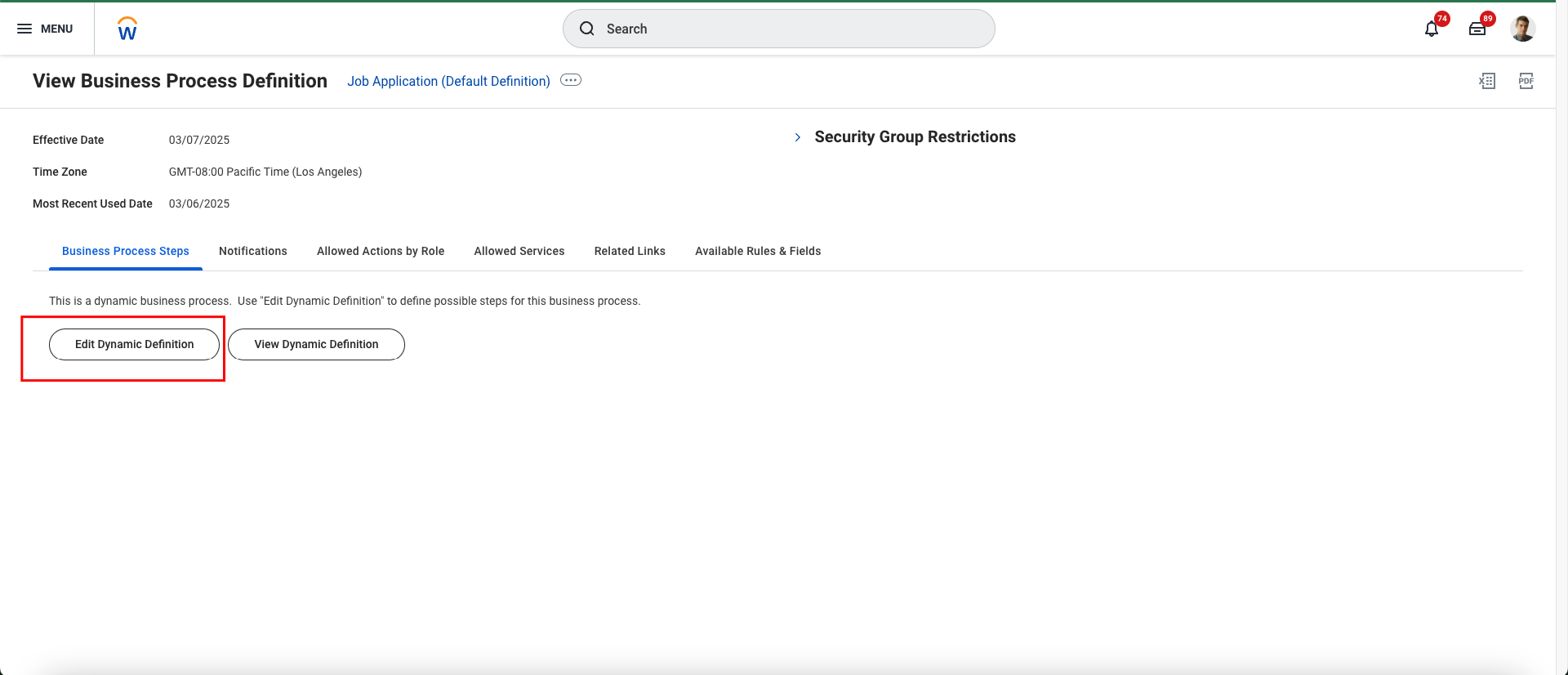Click the Workday logo home icon

click(127, 29)
